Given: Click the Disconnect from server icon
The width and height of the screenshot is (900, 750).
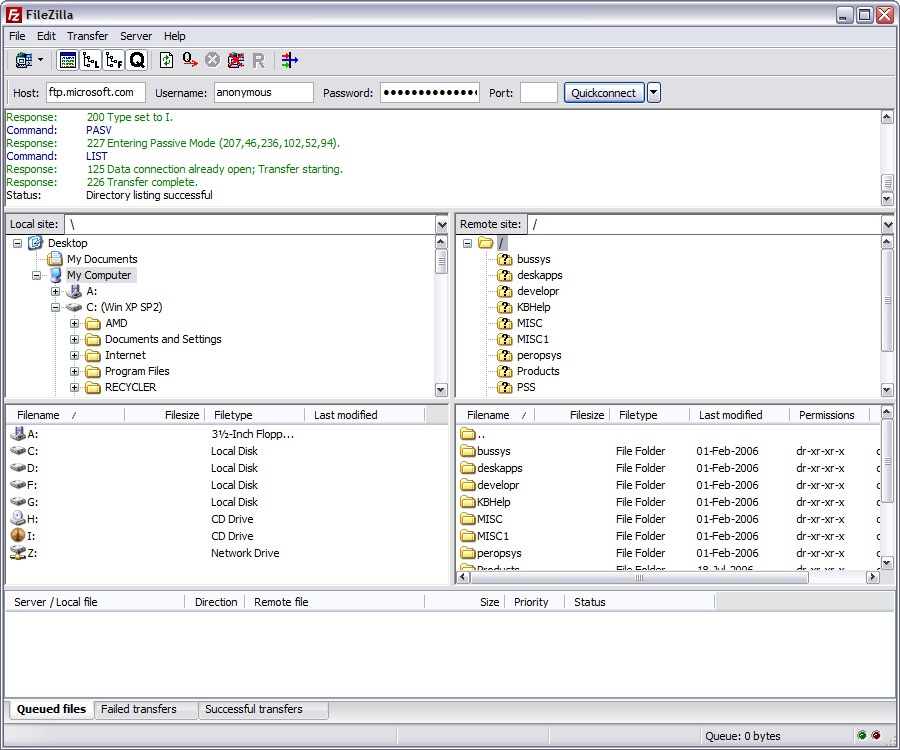Looking at the screenshot, I should pos(235,60).
